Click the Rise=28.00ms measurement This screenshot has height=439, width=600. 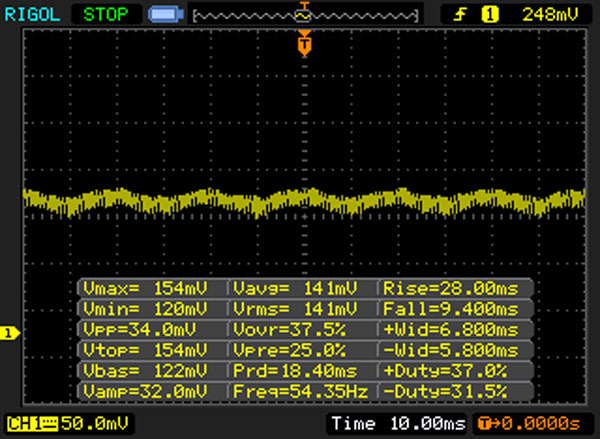point(451,288)
